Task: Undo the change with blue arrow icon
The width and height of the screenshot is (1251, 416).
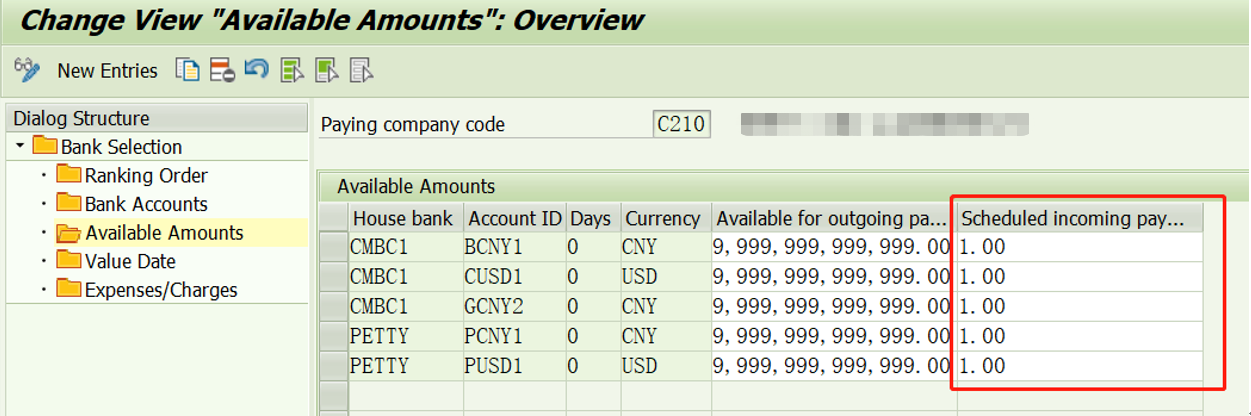Action: (256, 69)
